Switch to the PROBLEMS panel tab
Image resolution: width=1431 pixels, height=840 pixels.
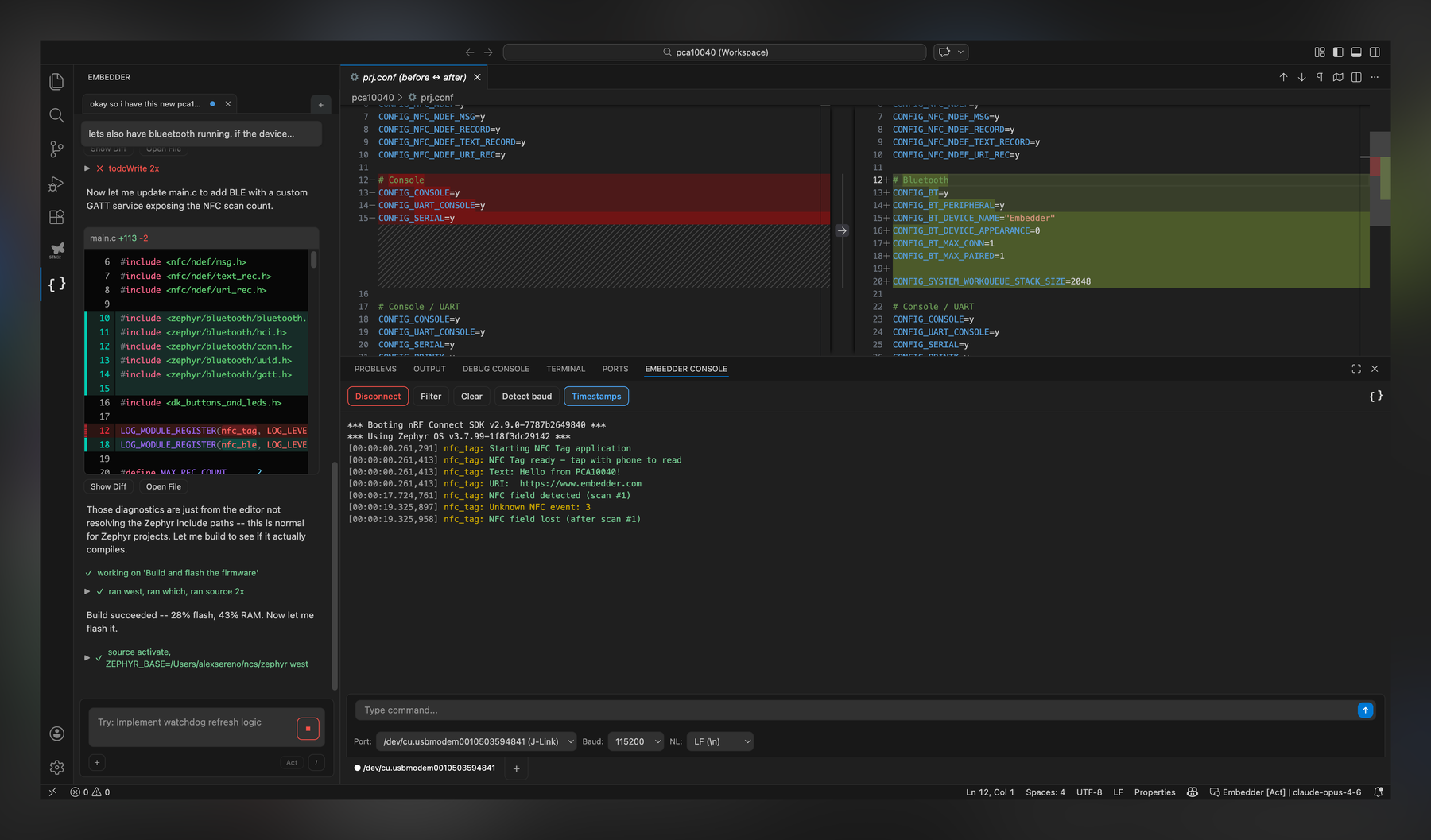(x=375, y=369)
